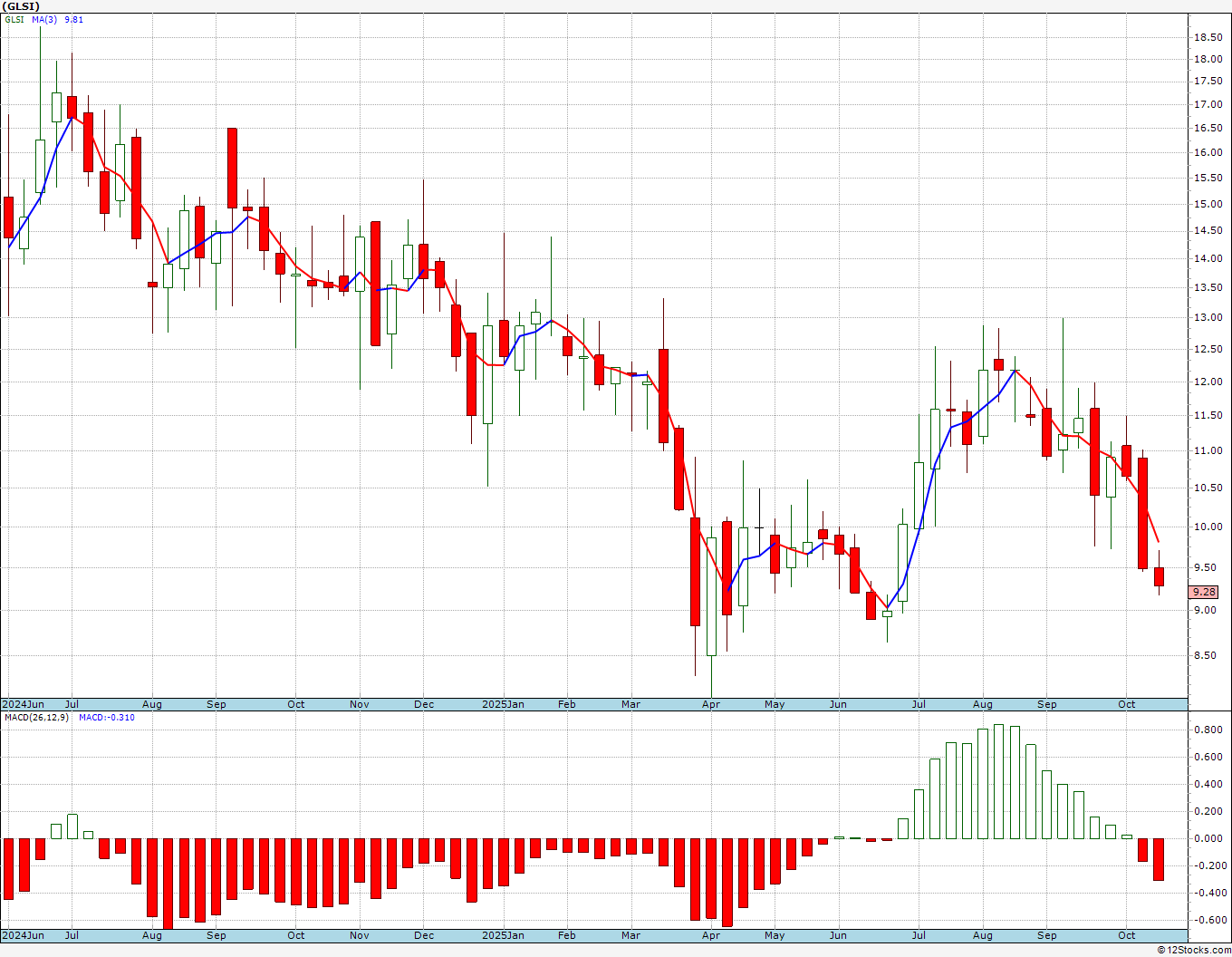Select the 13.50 price axis label
Screen dimensions: 1232x957
point(1208,287)
